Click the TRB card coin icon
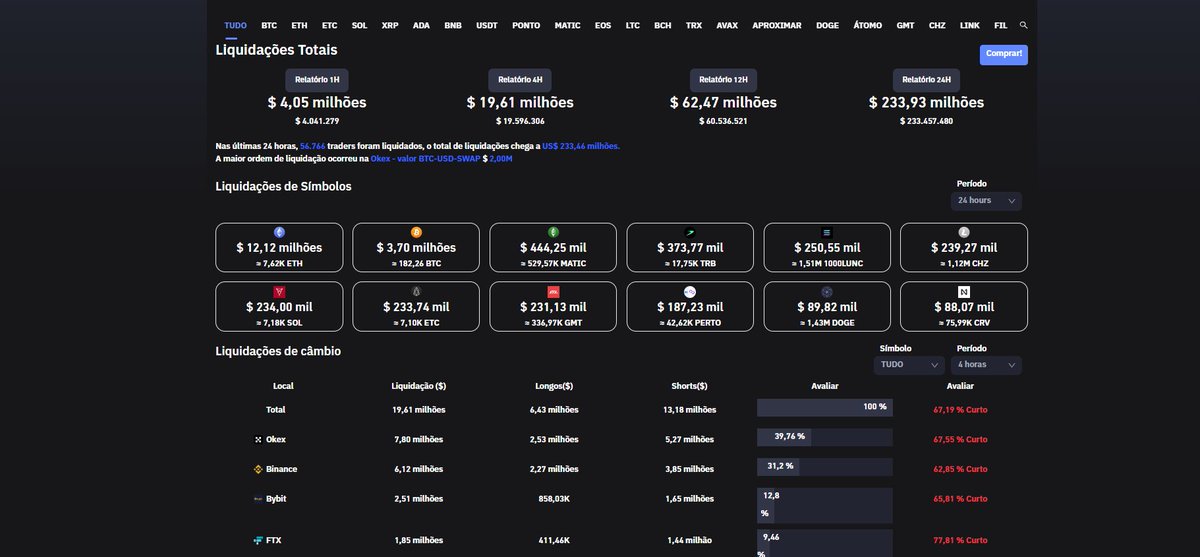Viewport: 1200px width, 557px height. [690, 232]
